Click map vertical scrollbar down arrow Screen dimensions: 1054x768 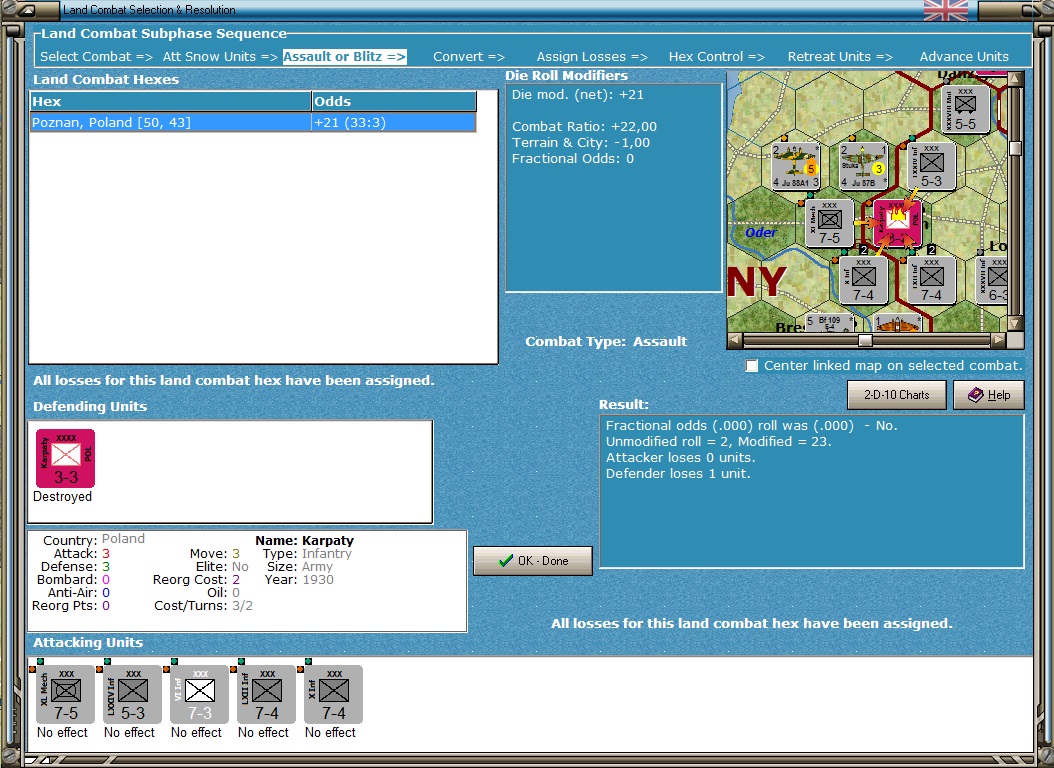click(x=1015, y=323)
